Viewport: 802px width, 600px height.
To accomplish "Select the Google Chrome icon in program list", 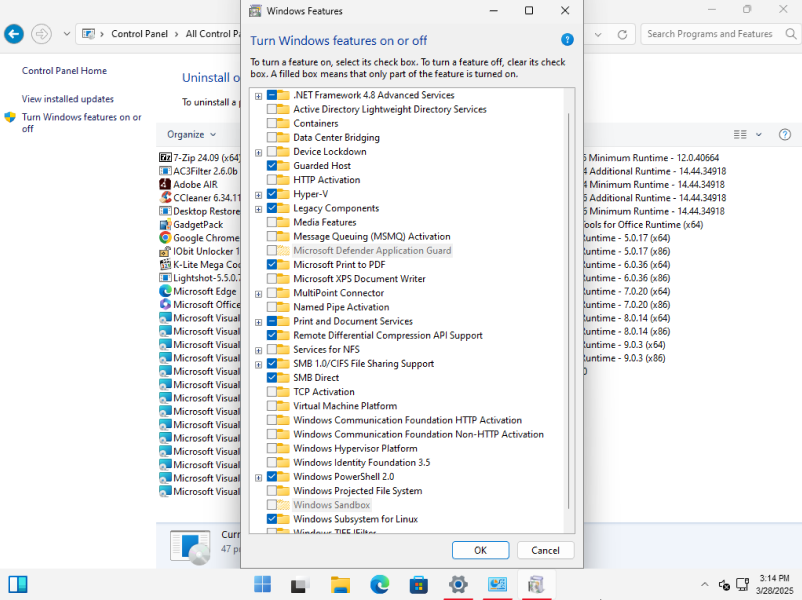I will click(x=165, y=237).
